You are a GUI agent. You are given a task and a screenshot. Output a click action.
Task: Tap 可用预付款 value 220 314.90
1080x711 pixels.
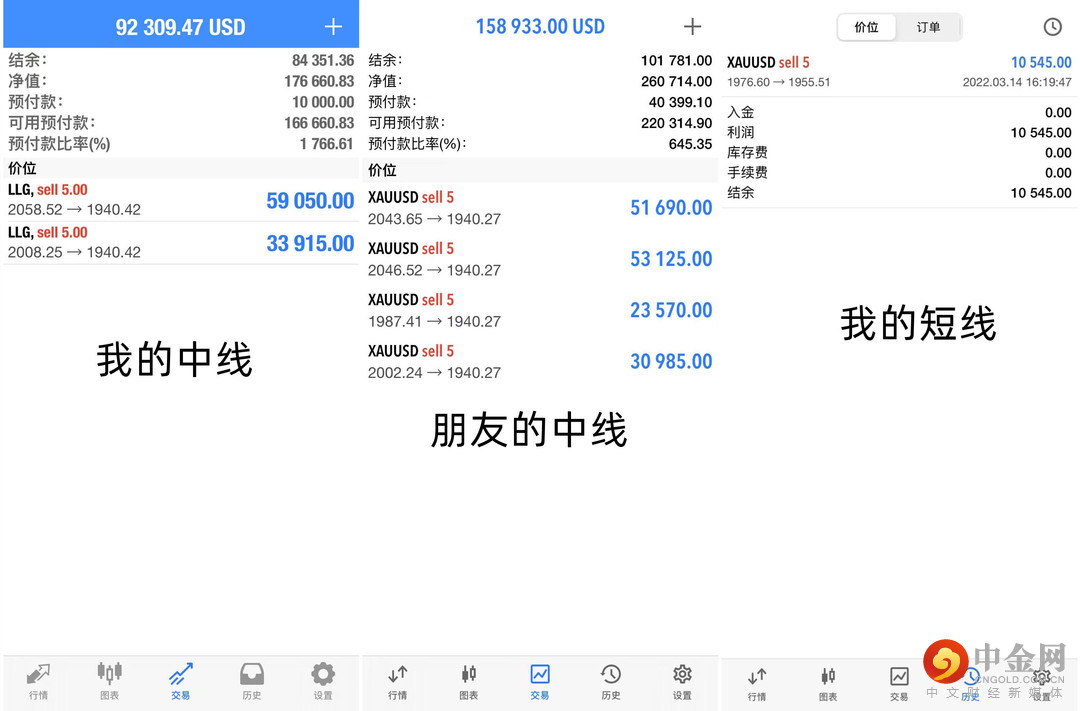(676, 123)
